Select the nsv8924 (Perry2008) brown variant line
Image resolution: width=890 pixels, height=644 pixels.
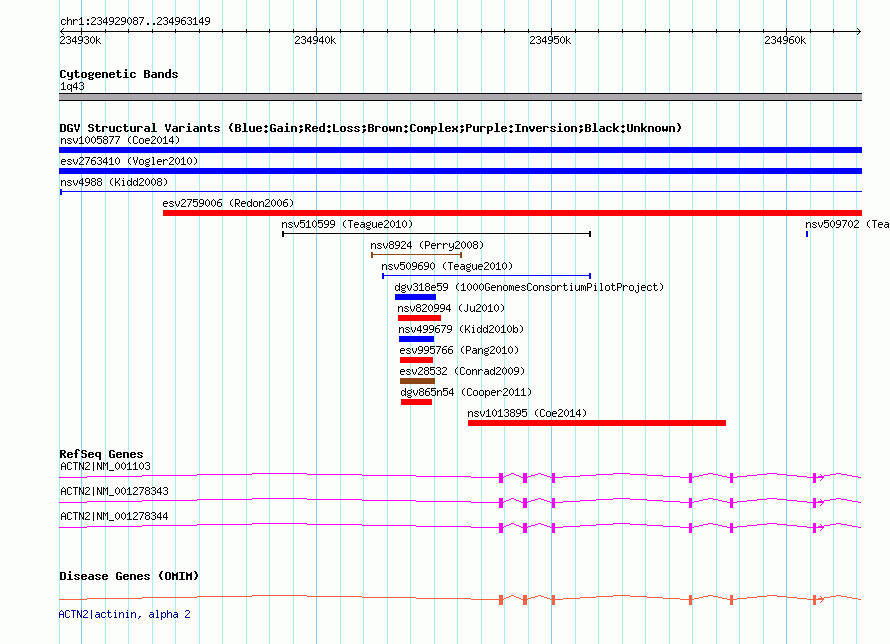(x=416, y=255)
